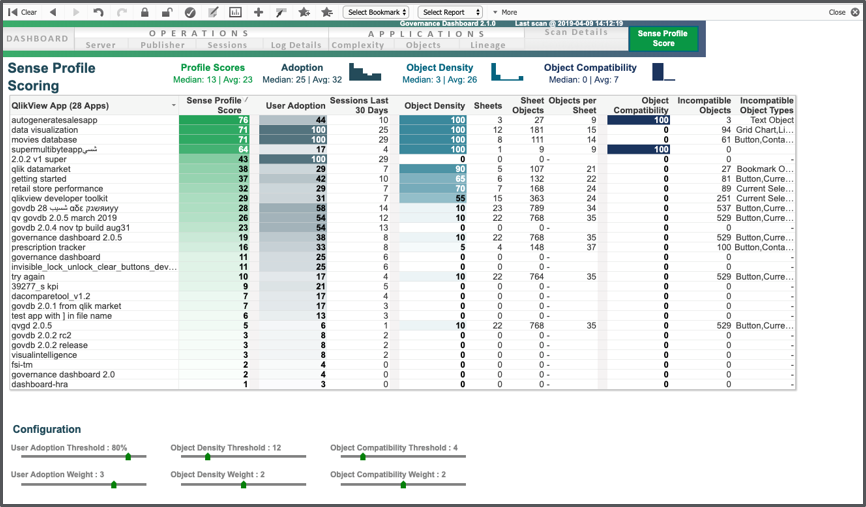Open the Publisher tab

click(x=162, y=45)
